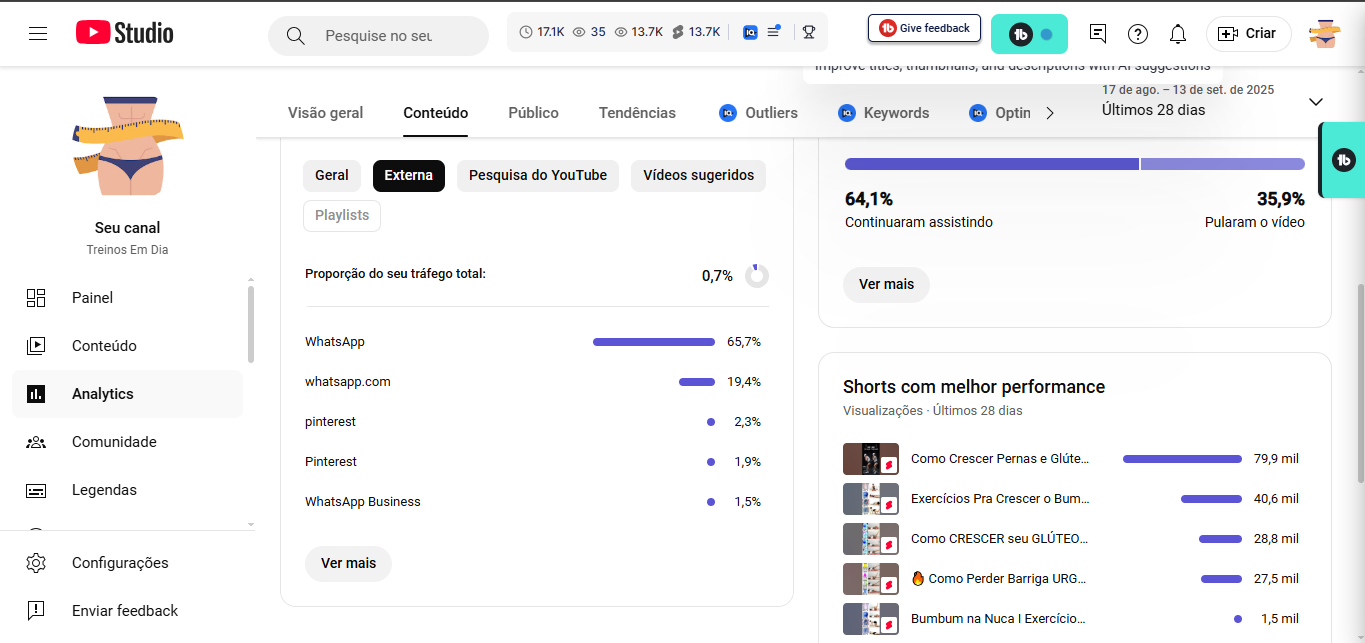Open the comments feedback icon in the header
This screenshot has width=1365, height=643.
tap(1098, 34)
